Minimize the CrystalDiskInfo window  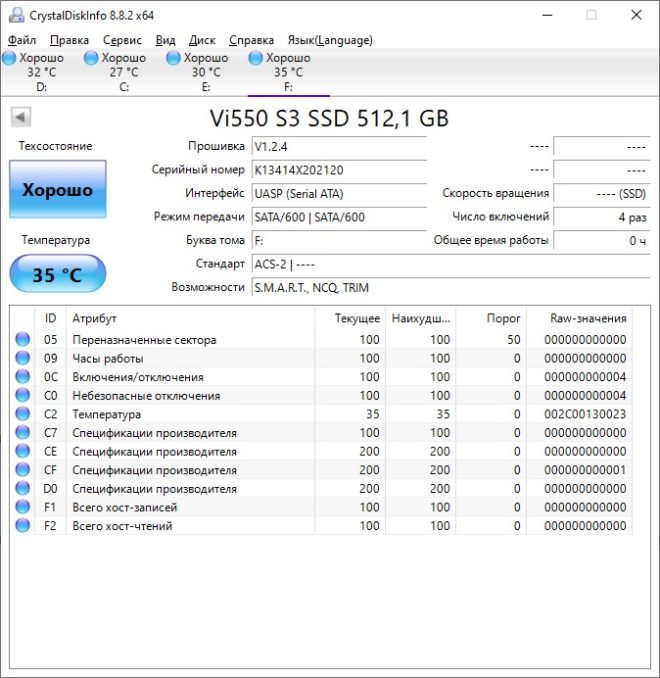[x=548, y=15]
